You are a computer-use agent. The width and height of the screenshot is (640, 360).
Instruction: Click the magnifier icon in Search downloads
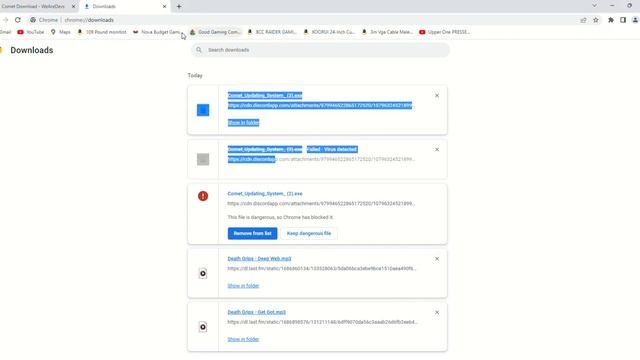(x=199, y=50)
